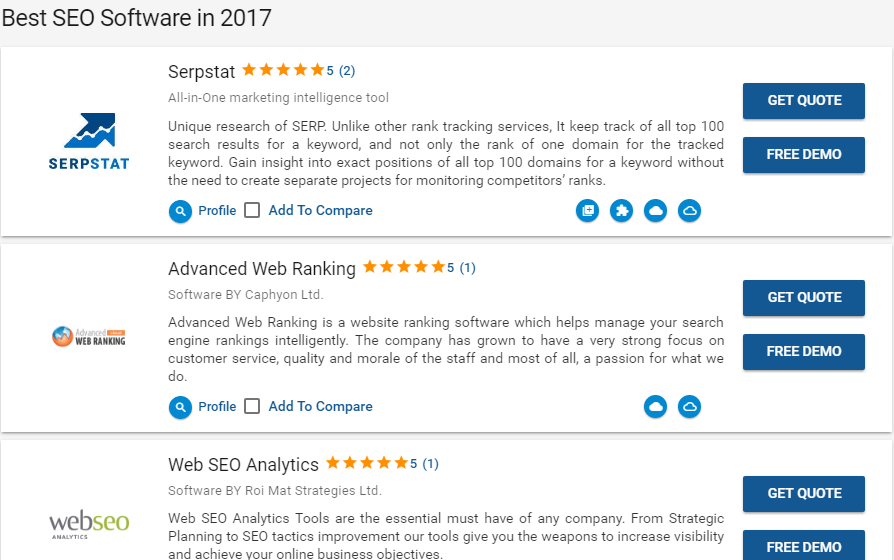
Task: Open the Web SEO Analytics title link
Action: [x=243, y=465]
